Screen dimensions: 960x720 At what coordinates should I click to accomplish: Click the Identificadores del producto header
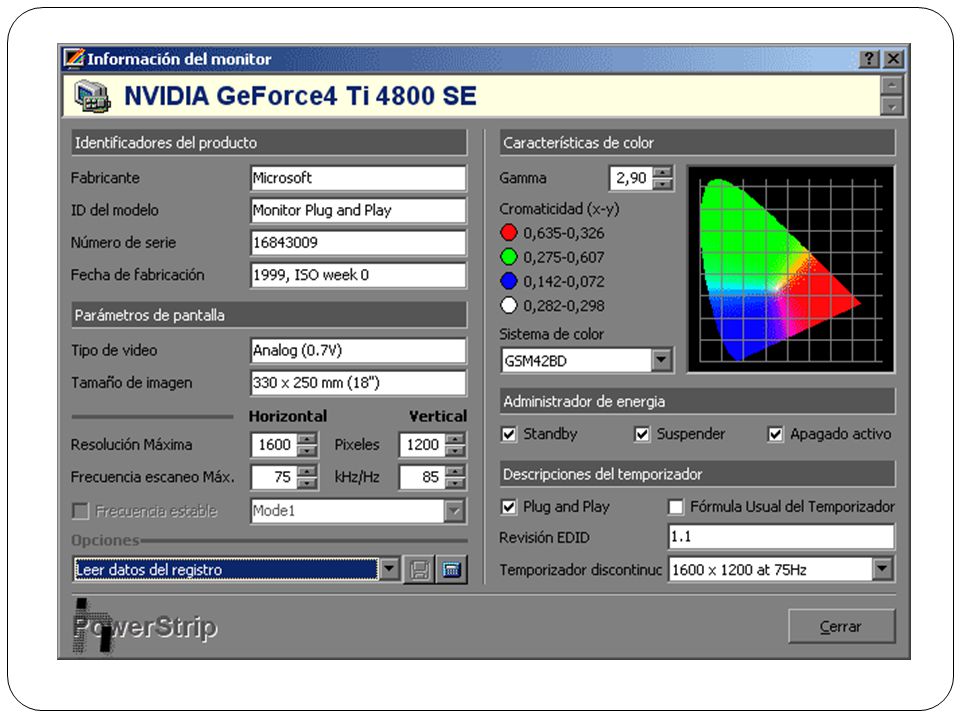tap(269, 143)
